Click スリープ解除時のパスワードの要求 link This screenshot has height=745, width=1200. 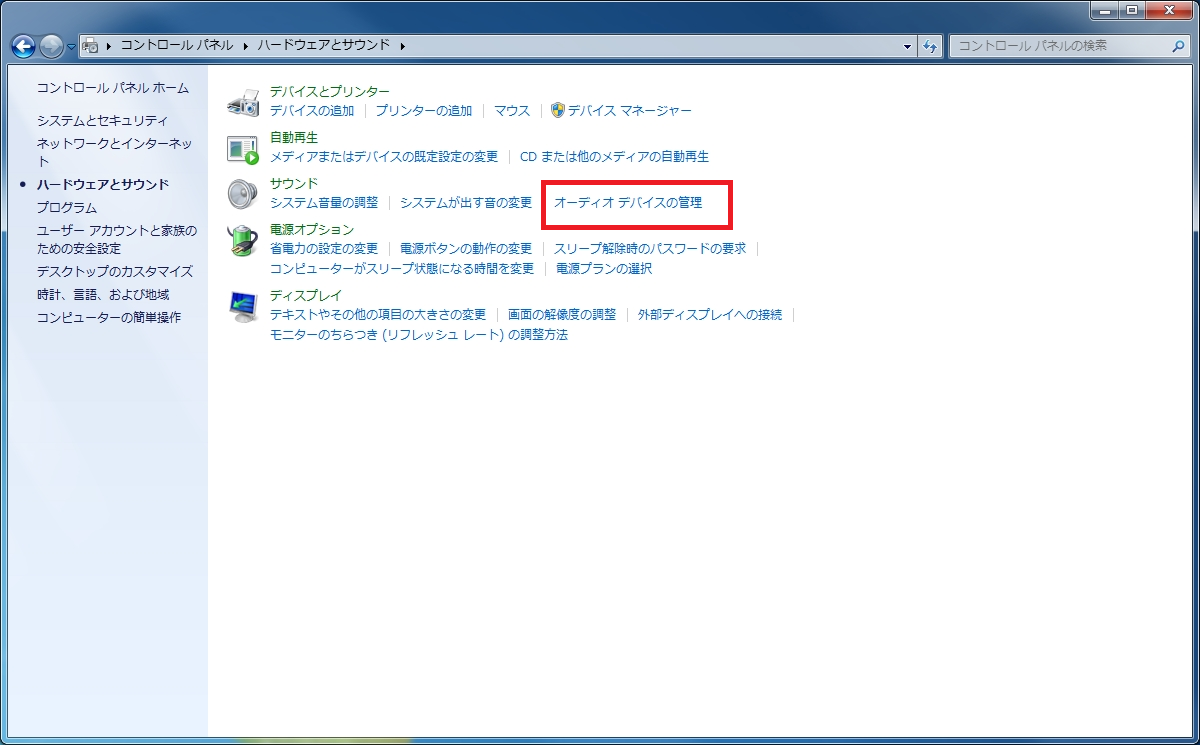coord(650,248)
